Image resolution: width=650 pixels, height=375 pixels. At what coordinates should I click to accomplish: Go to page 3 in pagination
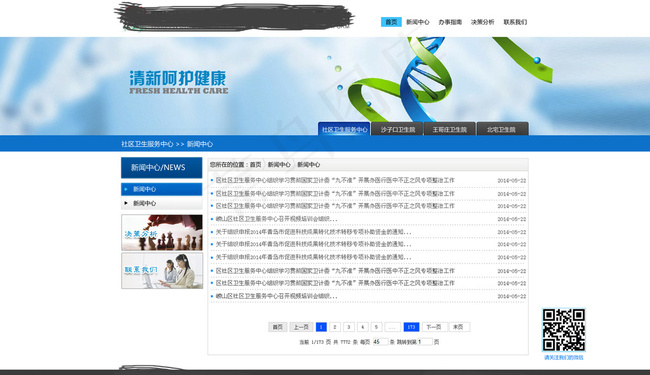point(349,327)
